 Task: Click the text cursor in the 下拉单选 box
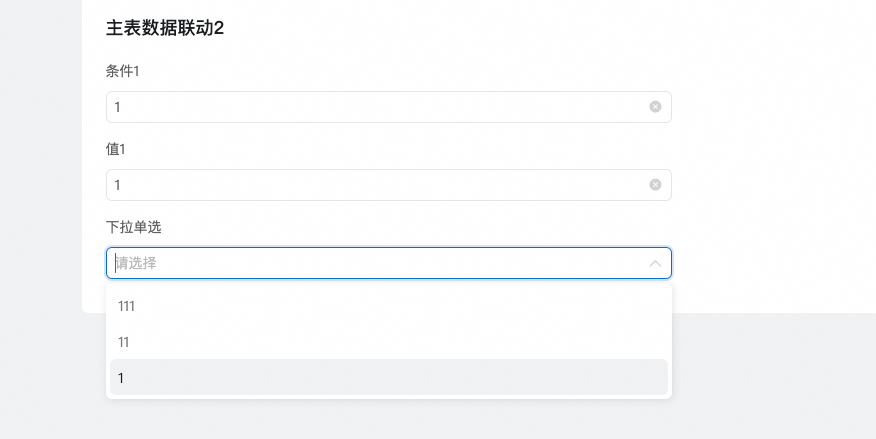tap(115, 263)
